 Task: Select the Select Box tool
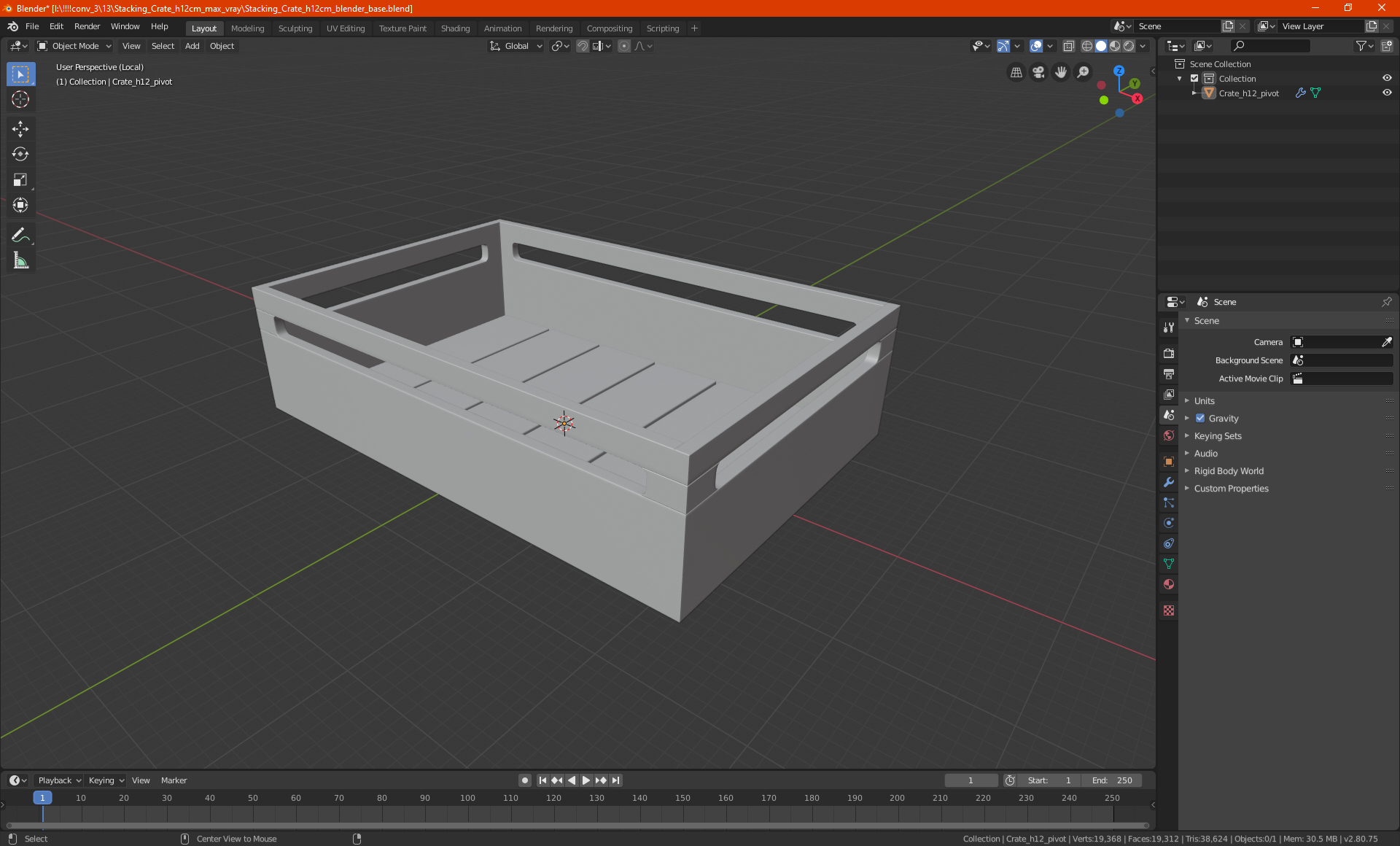[x=20, y=74]
